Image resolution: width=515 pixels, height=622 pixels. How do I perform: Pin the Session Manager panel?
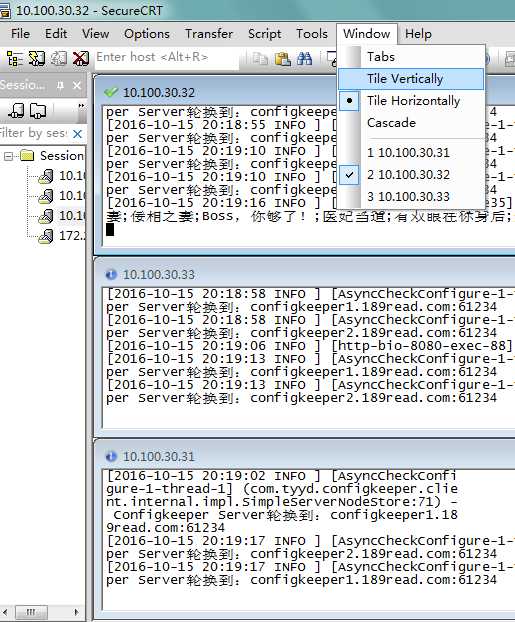60,85
